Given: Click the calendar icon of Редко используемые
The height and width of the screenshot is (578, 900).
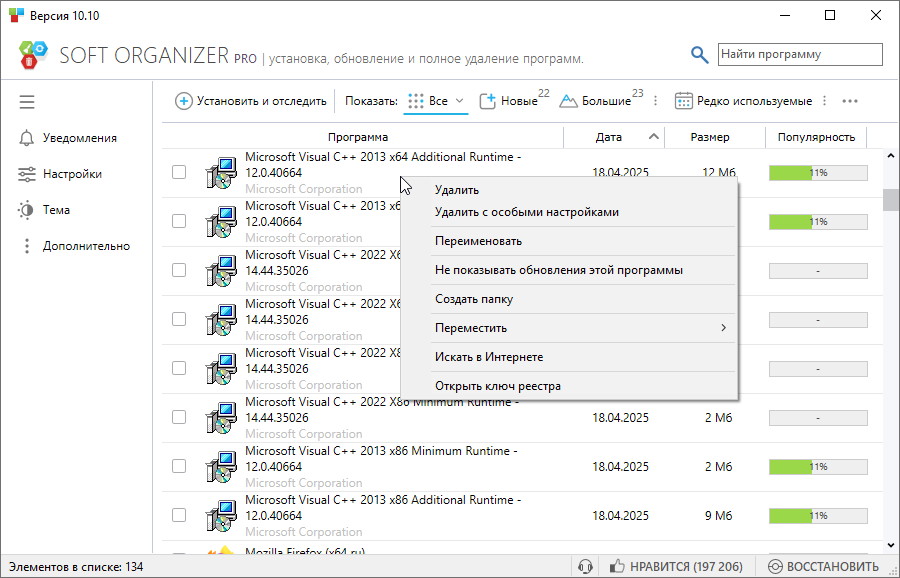Looking at the screenshot, I should [x=683, y=102].
